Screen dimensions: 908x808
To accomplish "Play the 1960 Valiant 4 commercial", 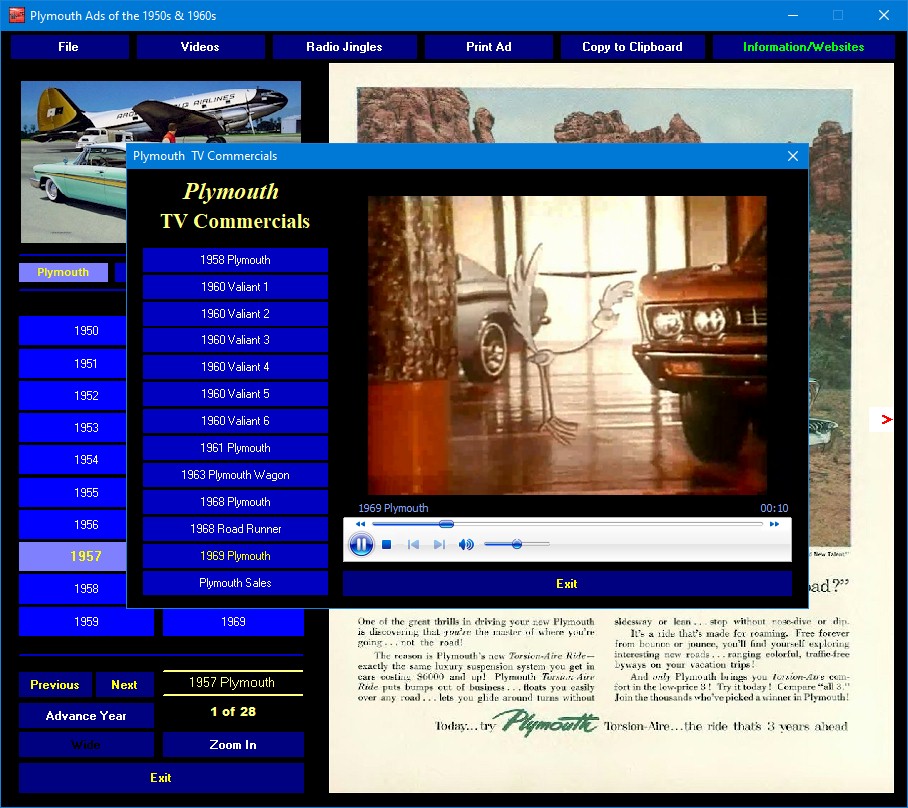I will (235, 367).
